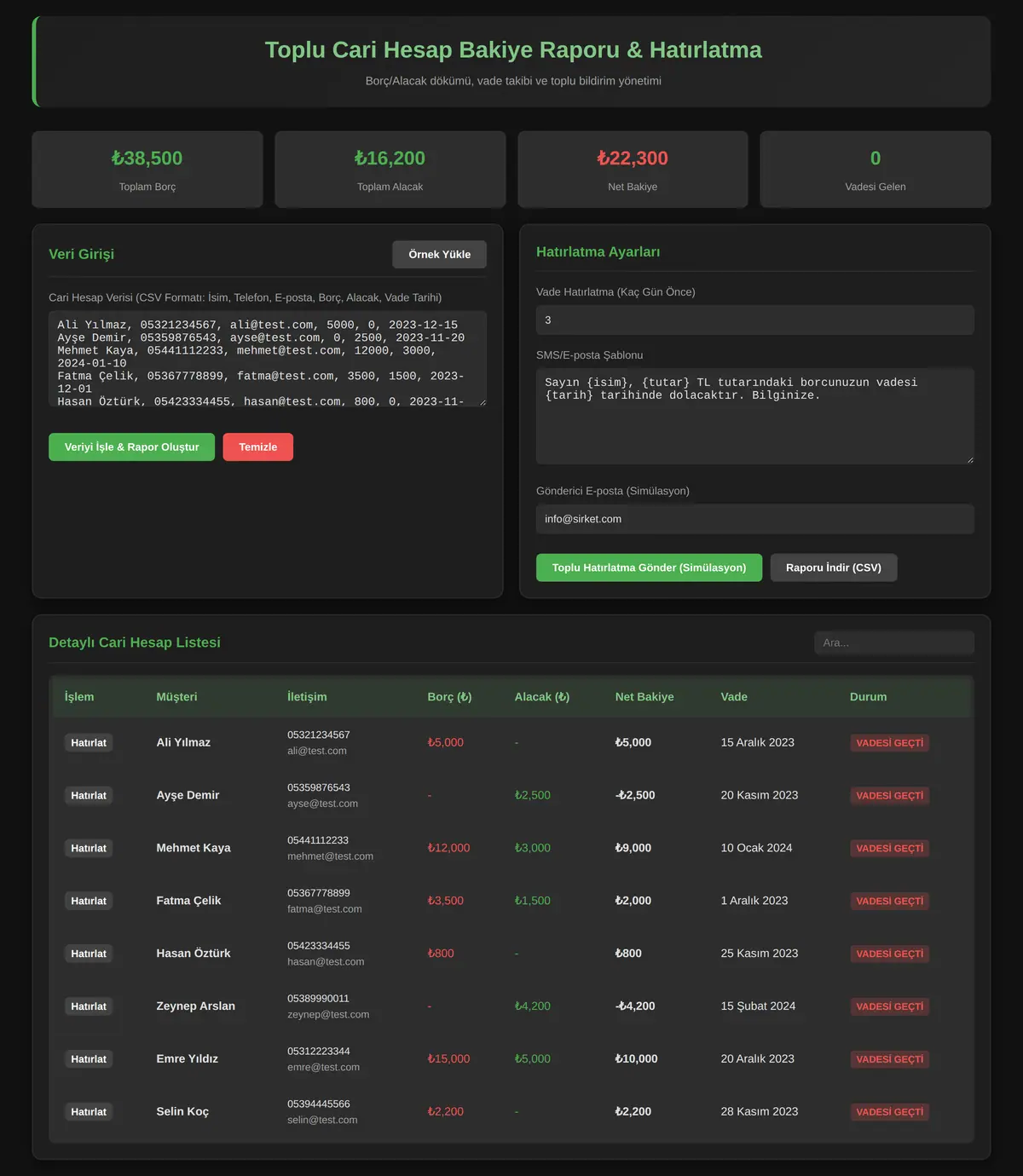Click Veriyi İşle & Rapor Oluştur button
Screen dimensions: 1023x1176
(x=131, y=447)
